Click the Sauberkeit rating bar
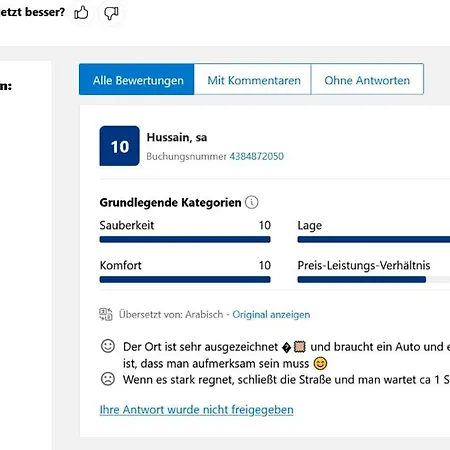This screenshot has height=450, width=450. [x=185, y=239]
